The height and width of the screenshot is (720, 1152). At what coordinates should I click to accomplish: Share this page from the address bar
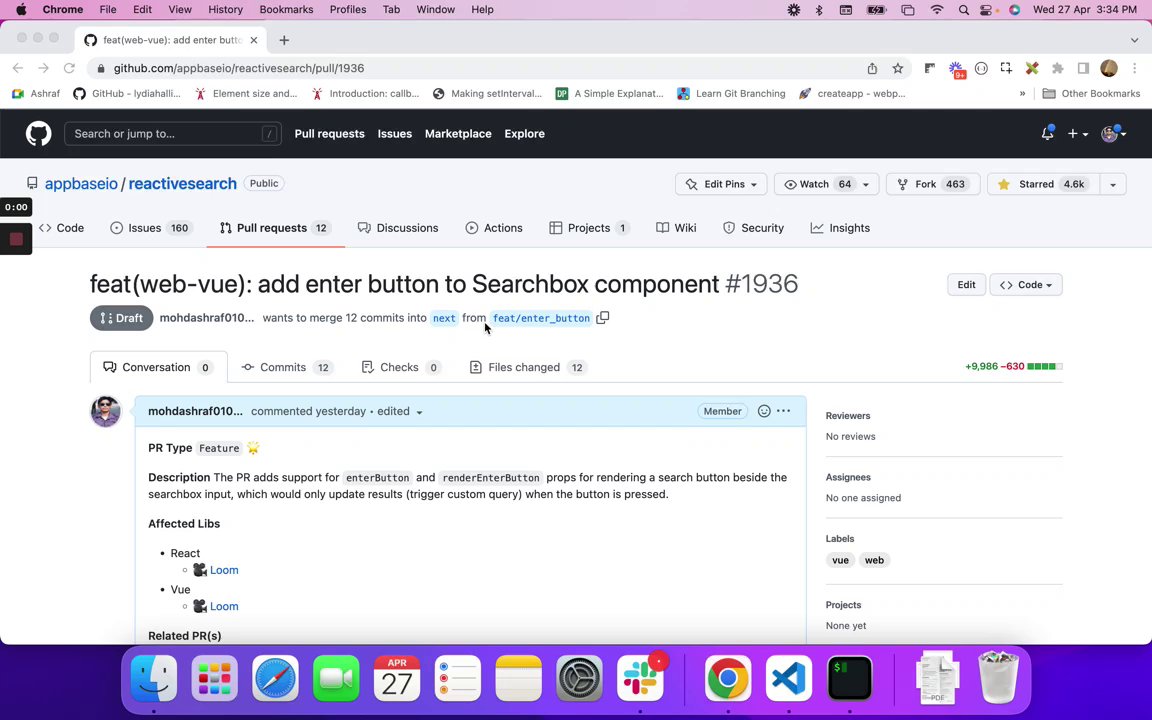click(x=872, y=68)
